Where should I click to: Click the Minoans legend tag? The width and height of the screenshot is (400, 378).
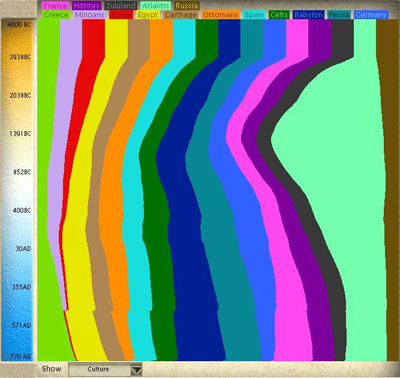coord(89,15)
